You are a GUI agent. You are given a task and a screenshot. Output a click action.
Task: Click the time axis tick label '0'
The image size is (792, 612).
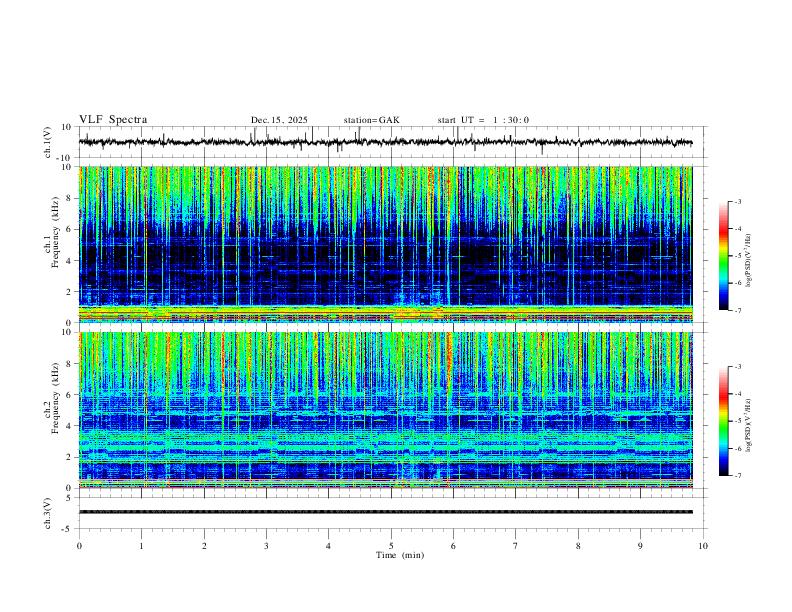79,546
